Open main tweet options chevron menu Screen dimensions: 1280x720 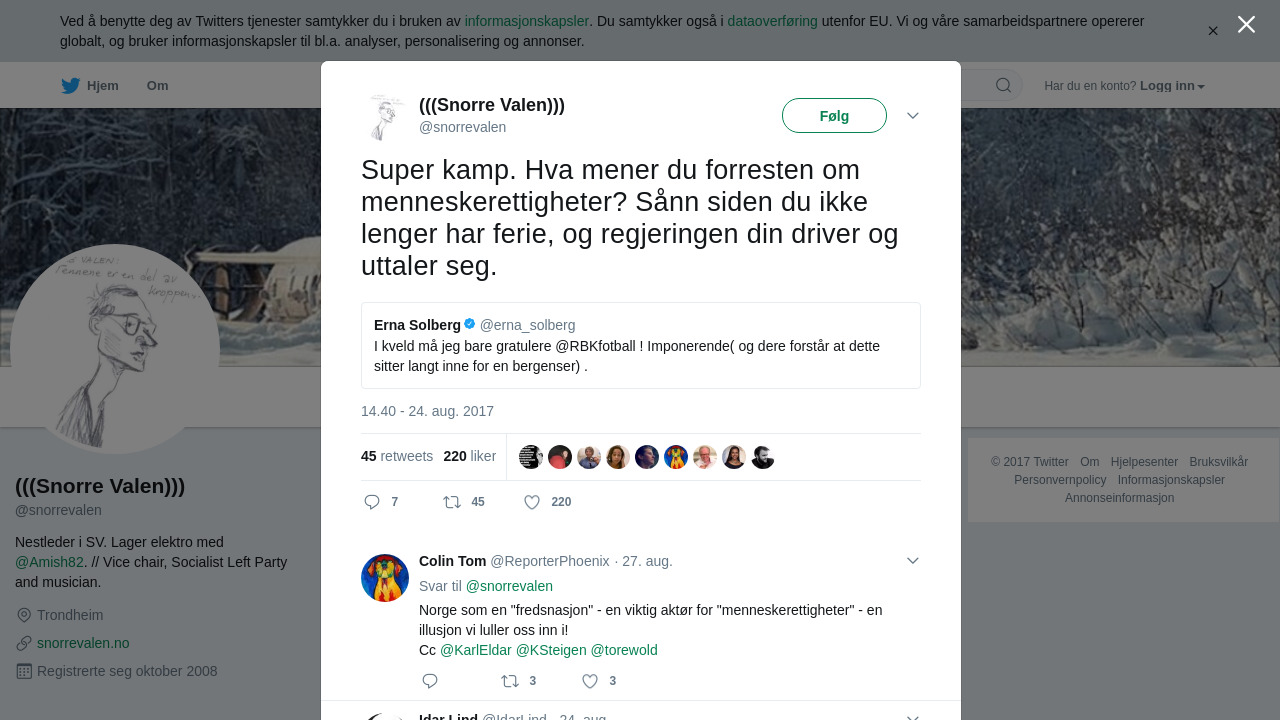coord(912,116)
